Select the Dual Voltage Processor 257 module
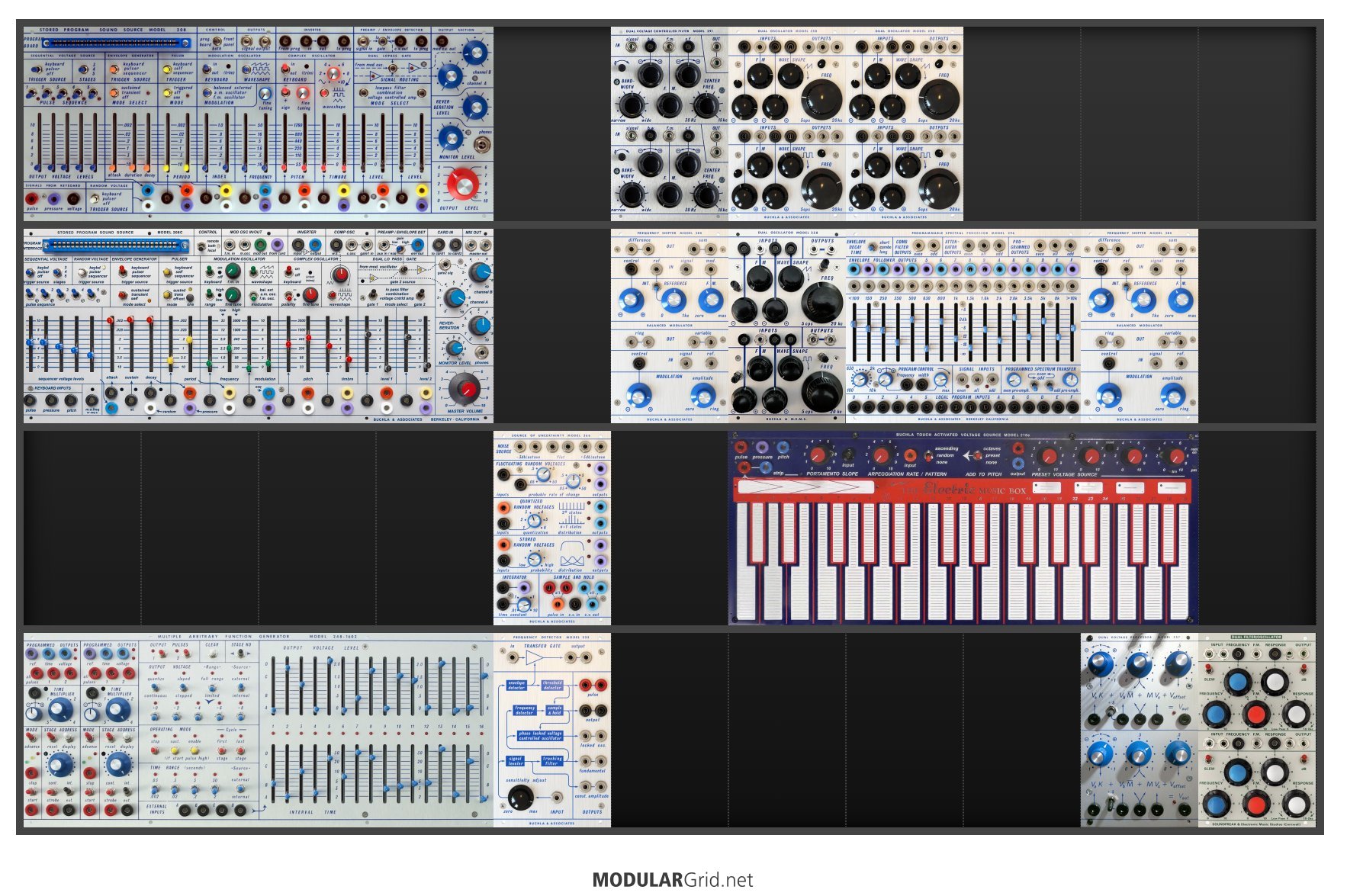 (1140, 730)
